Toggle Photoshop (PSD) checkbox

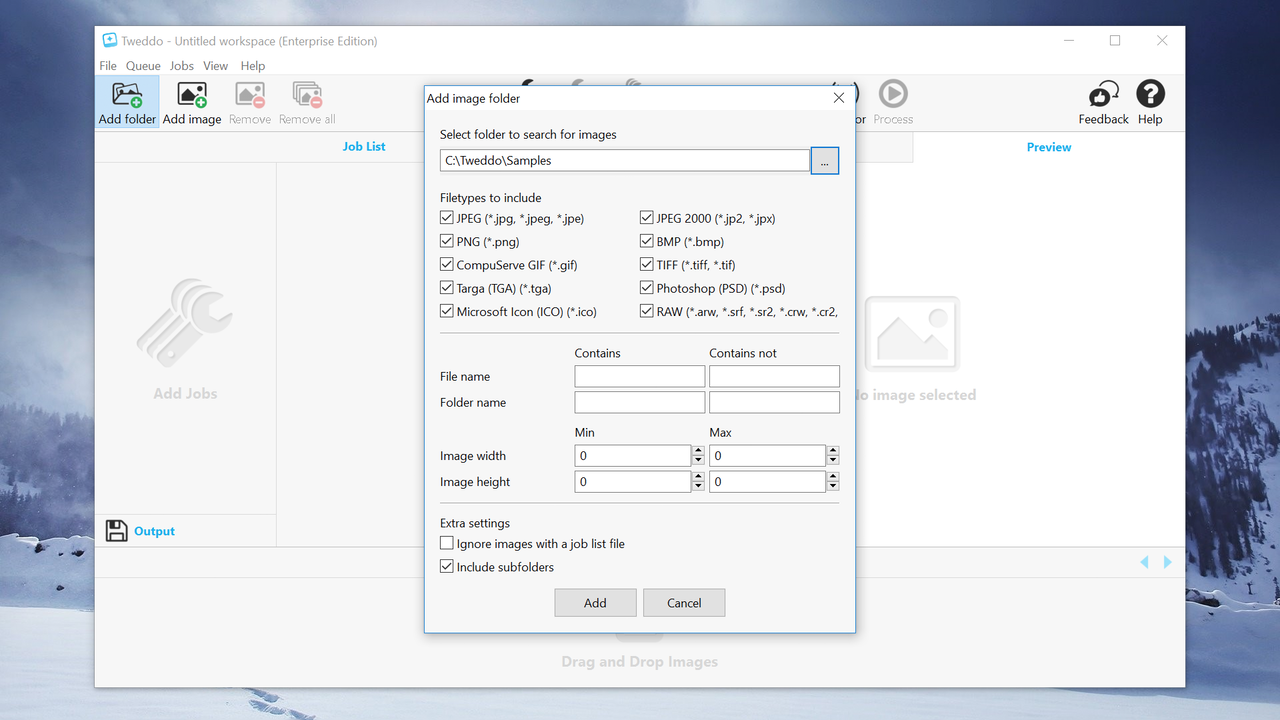(647, 288)
